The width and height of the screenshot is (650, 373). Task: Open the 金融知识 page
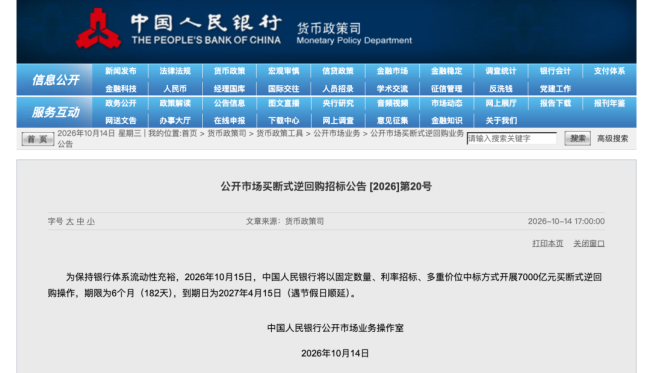[446, 121]
